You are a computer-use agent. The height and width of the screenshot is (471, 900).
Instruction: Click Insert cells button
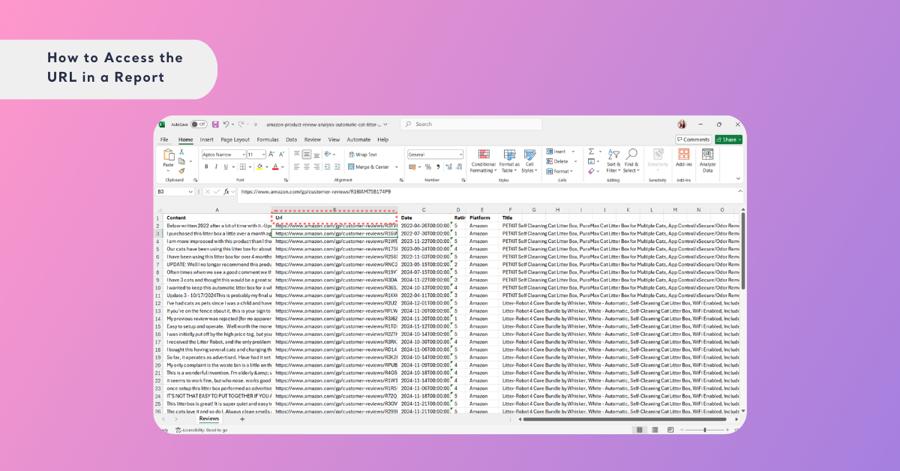click(x=557, y=151)
